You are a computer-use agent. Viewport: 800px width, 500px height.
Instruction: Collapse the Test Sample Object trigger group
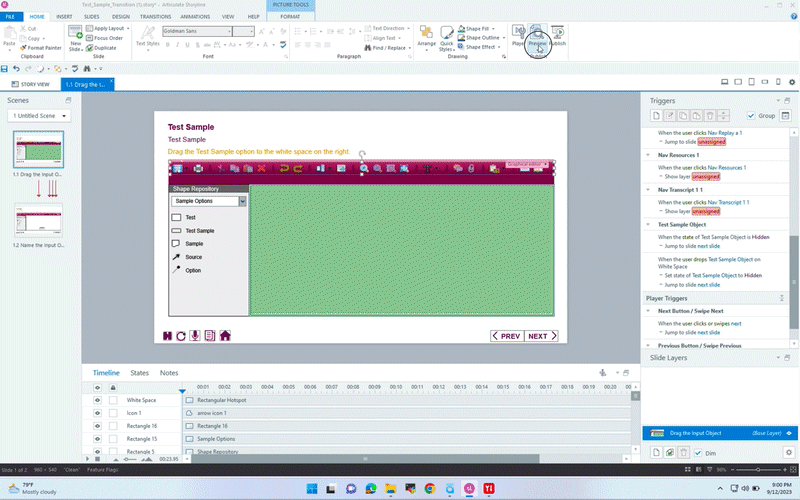[x=649, y=225]
